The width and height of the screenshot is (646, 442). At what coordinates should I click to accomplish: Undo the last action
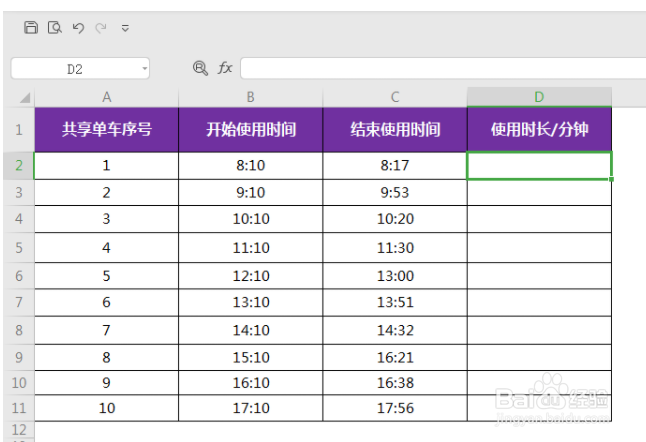click(x=78, y=28)
